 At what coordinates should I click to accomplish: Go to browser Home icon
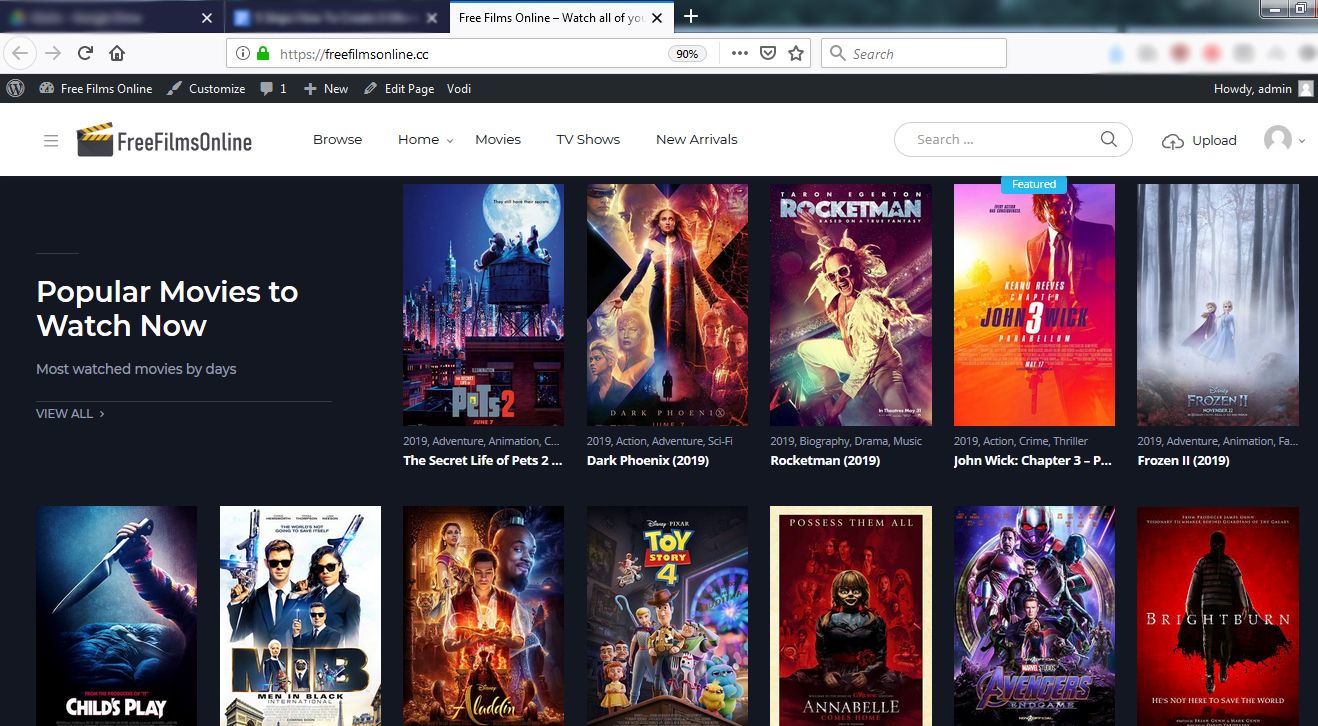117,53
